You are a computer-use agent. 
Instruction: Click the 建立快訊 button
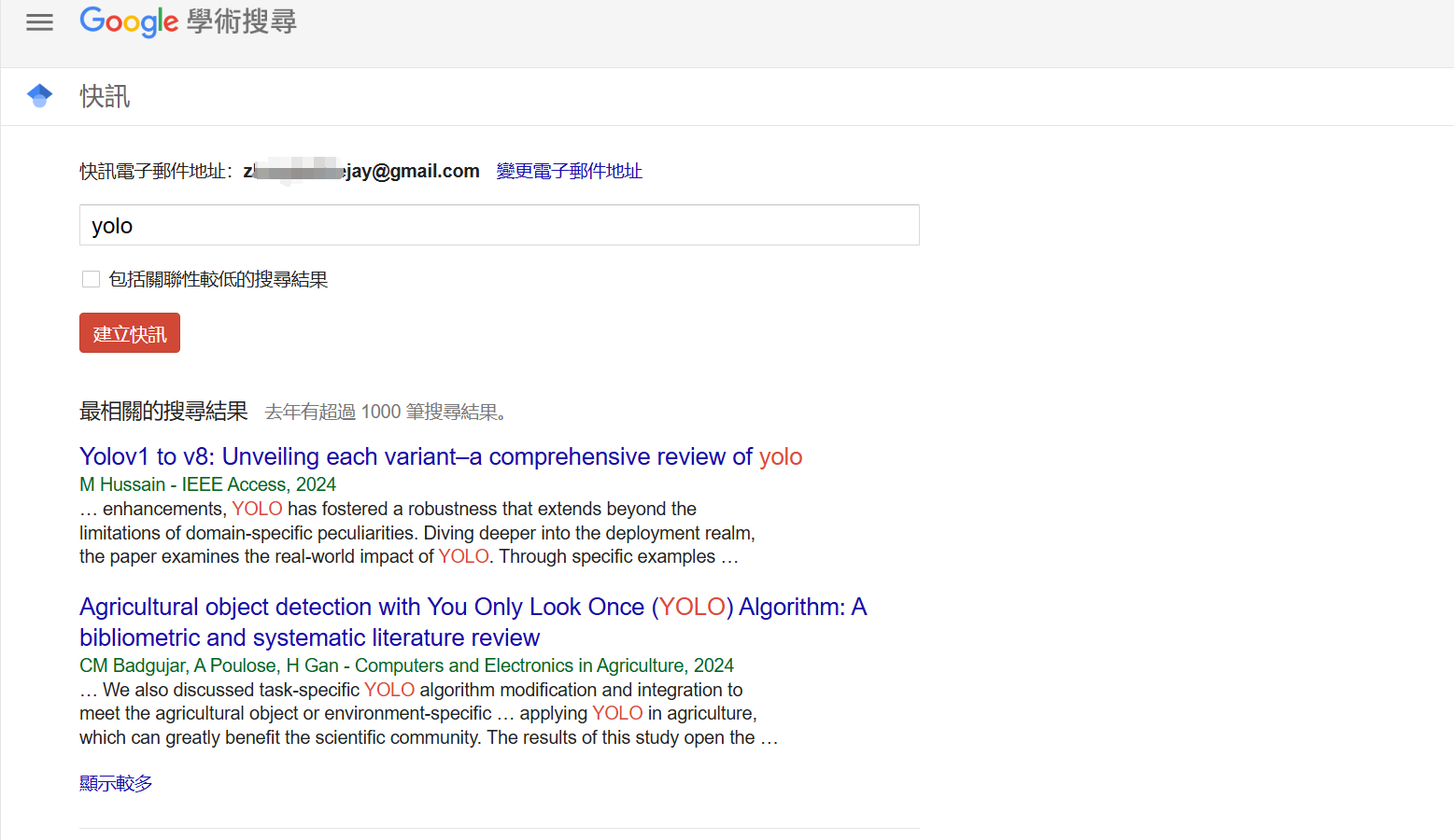coord(130,333)
